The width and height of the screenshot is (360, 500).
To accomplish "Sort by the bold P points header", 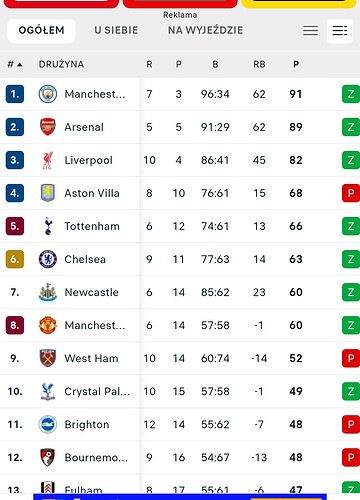I will (x=296, y=64).
